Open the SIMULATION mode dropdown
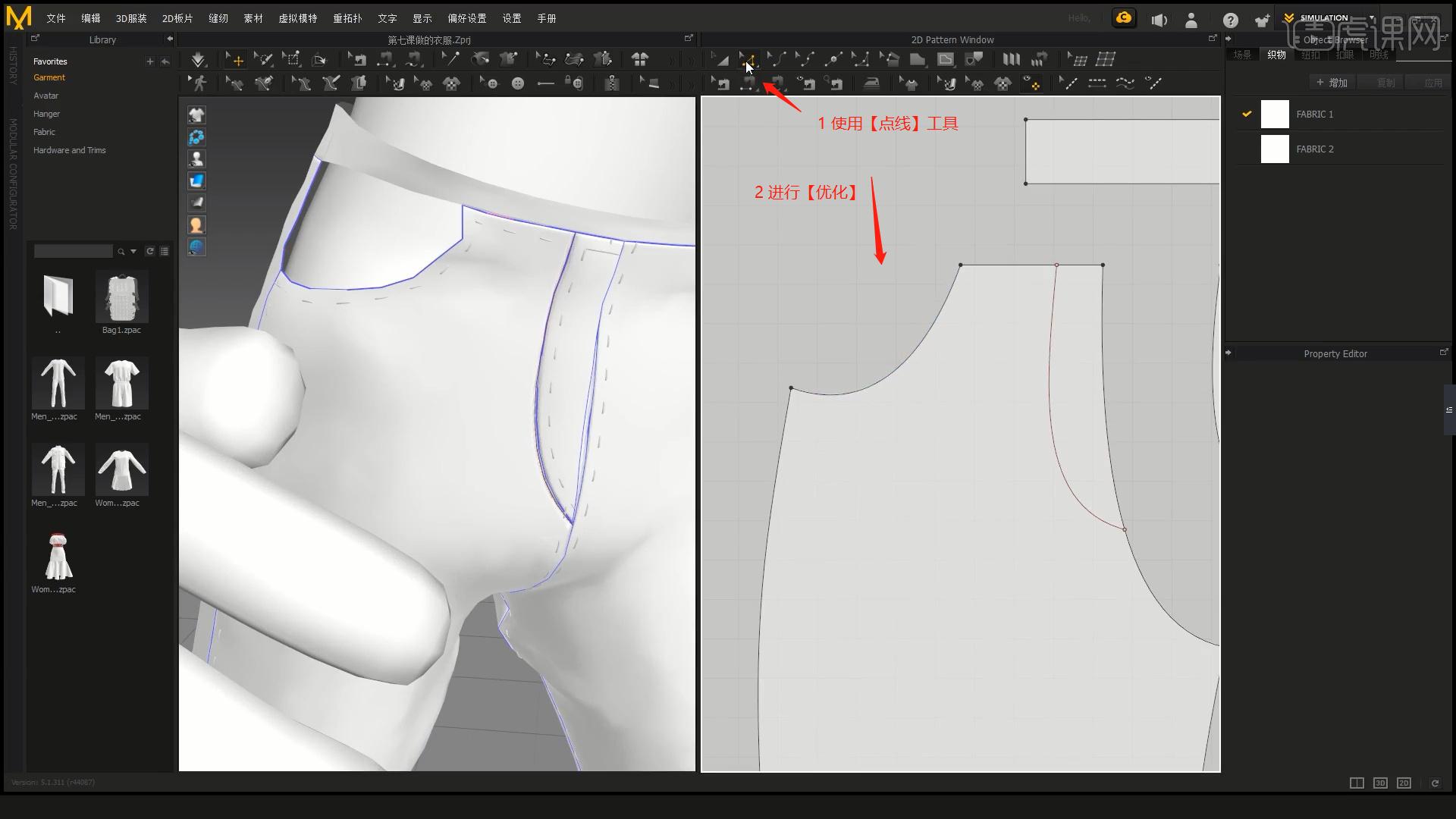The image size is (1456, 819). pyautogui.click(x=1372, y=17)
